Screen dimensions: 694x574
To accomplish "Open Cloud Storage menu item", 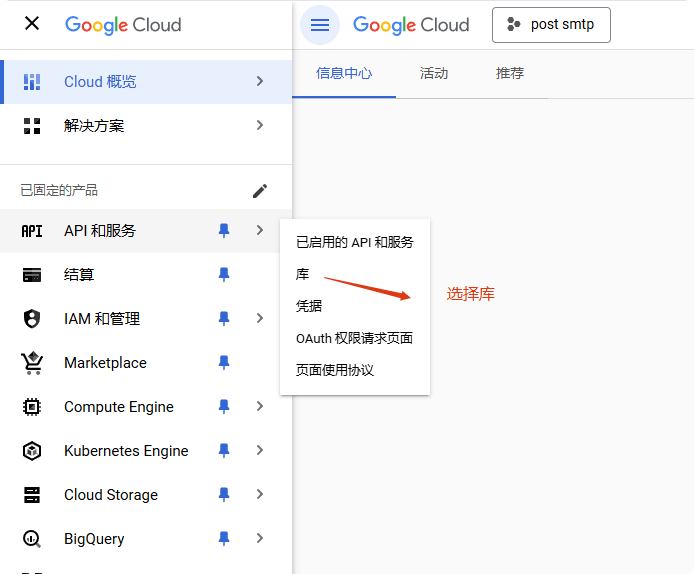I will click(x=146, y=495).
